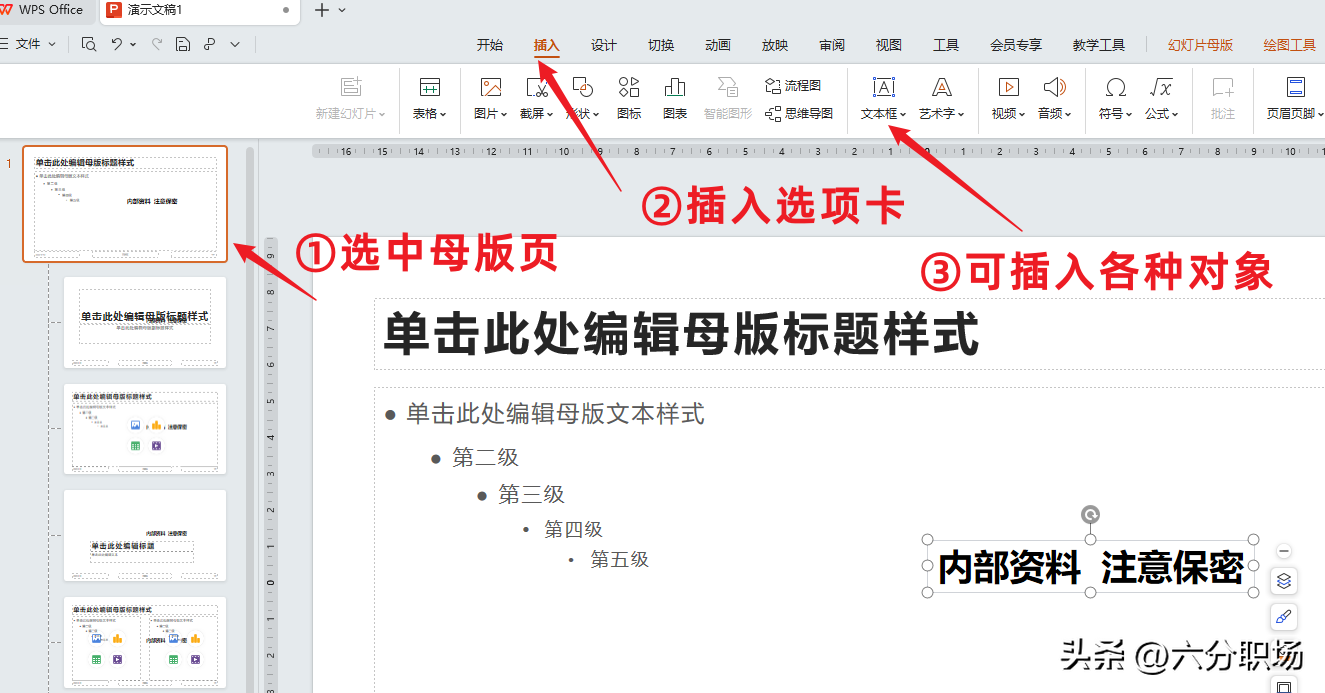
Task: Click the layers icon beside the text box
Action: tap(1285, 581)
